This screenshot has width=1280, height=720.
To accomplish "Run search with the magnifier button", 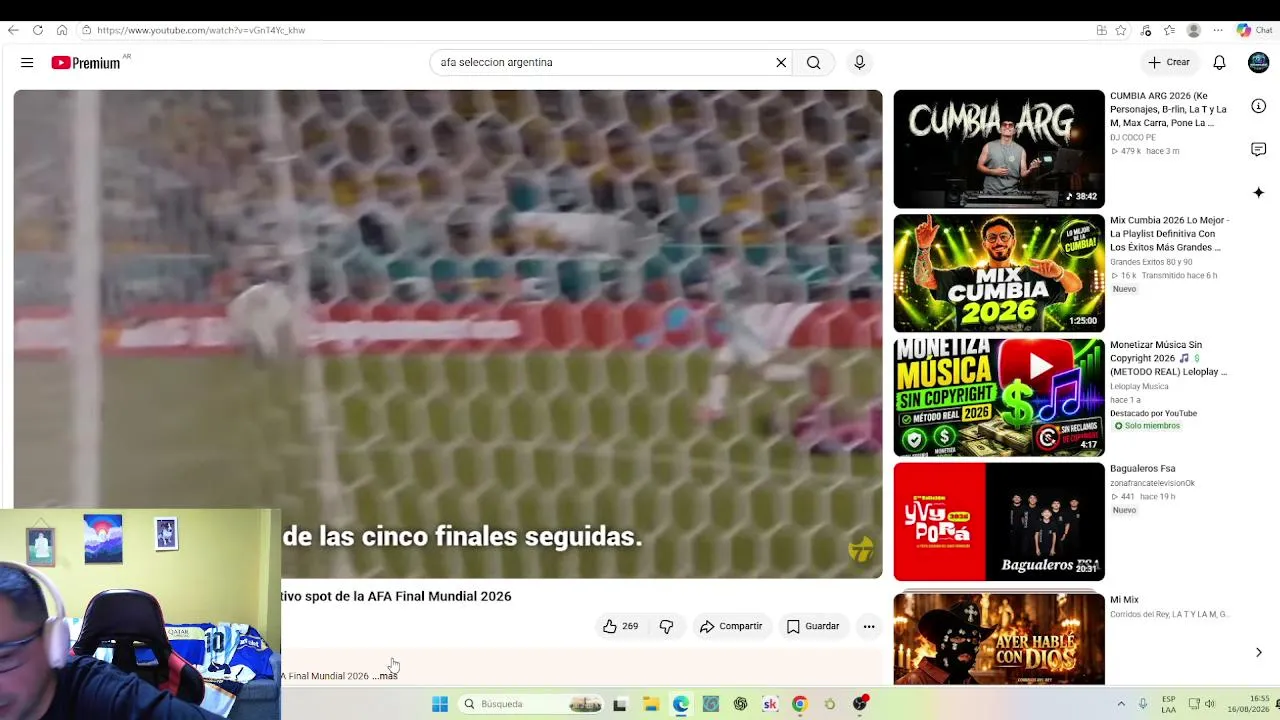I will tap(814, 62).
